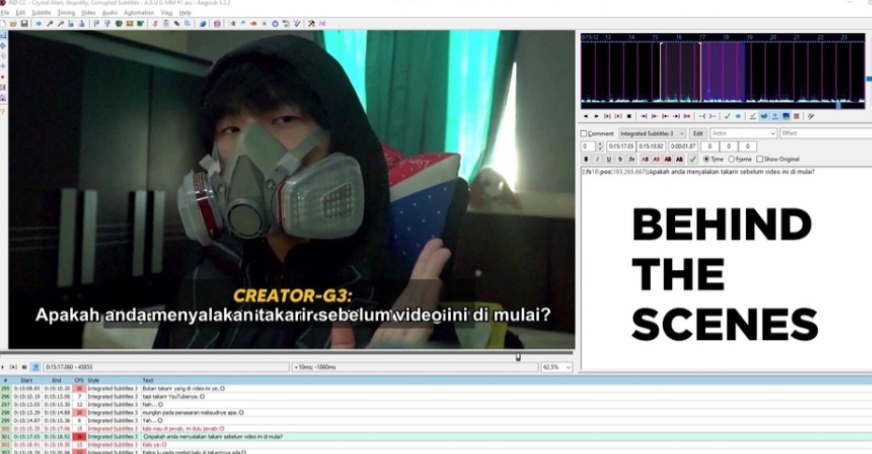Image resolution: width=872 pixels, height=454 pixels.
Task: Open the Edit menu
Action: 21,12
